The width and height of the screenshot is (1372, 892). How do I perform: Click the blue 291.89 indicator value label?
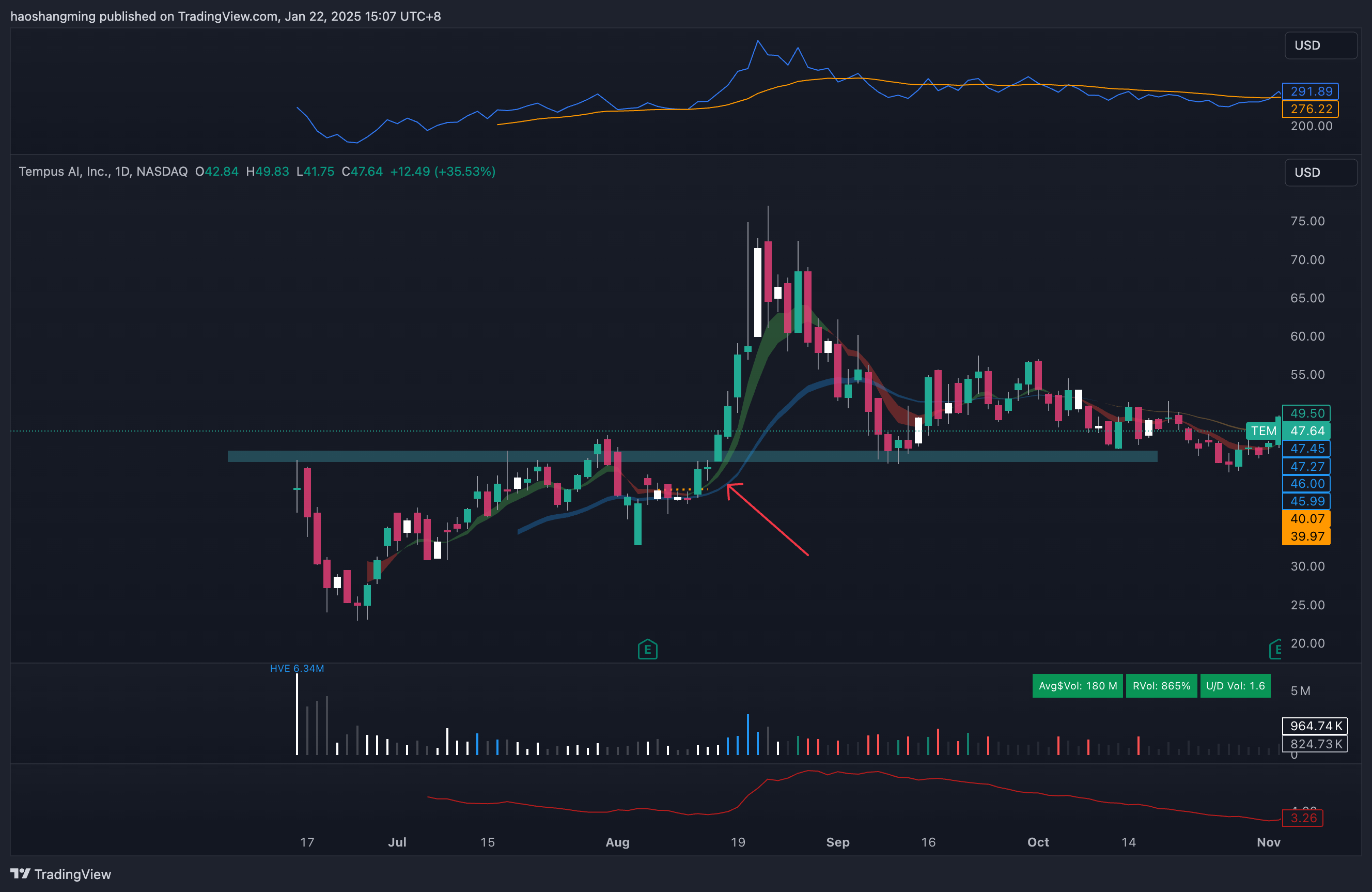pos(1311,91)
